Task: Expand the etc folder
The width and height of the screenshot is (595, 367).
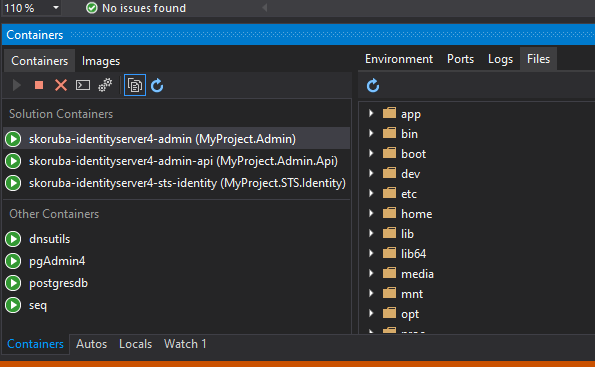Action: point(371,193)
